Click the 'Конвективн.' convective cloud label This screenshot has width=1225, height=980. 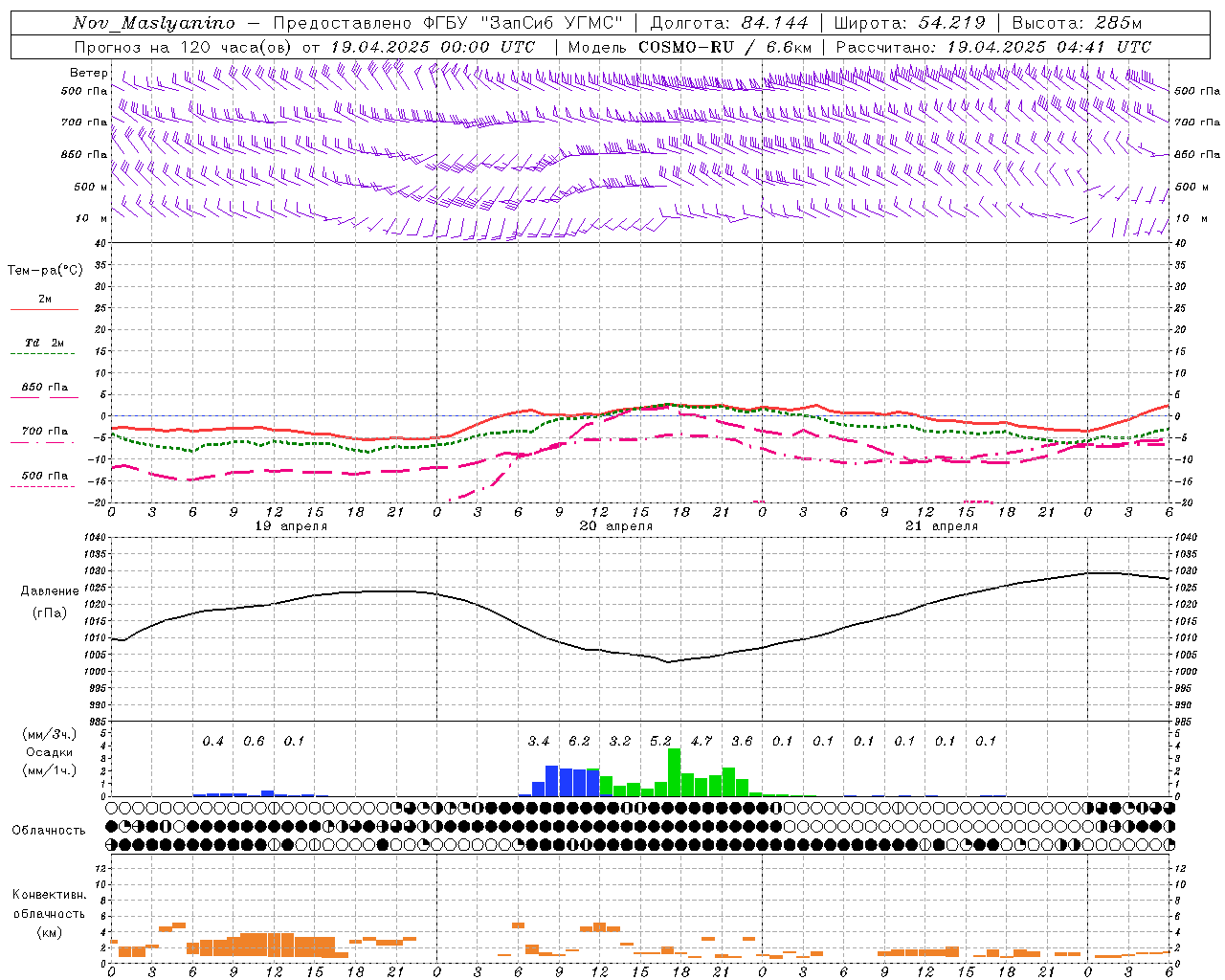pyautogui.click(x=49, y=895)
